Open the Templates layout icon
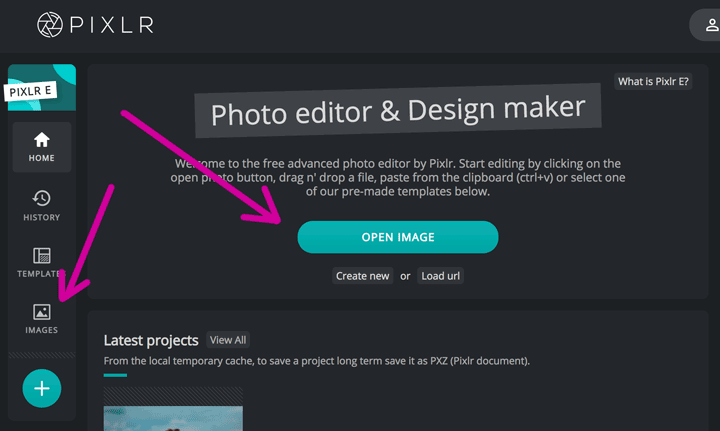The width and height of the screenshot is (720, 431). click(x=41, y=256)
